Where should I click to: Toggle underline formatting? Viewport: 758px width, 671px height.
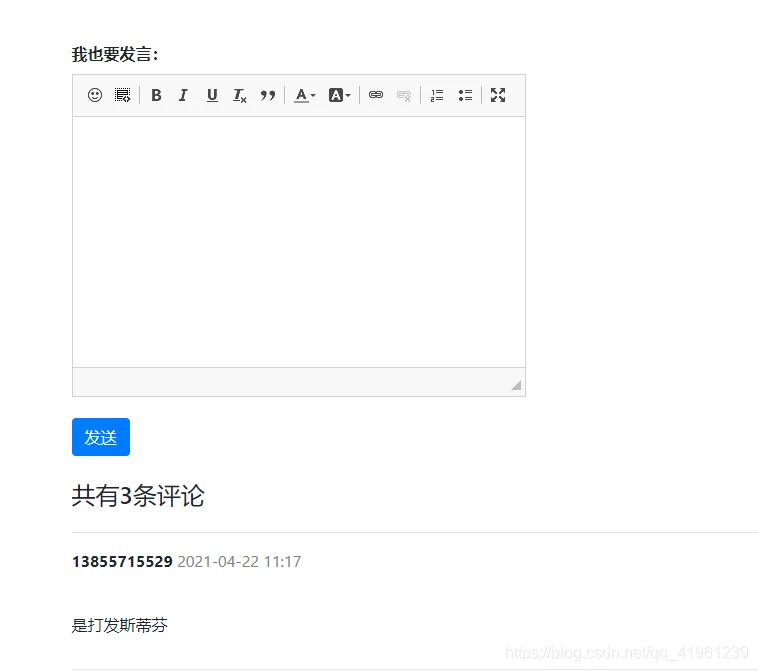pos(212,95)
